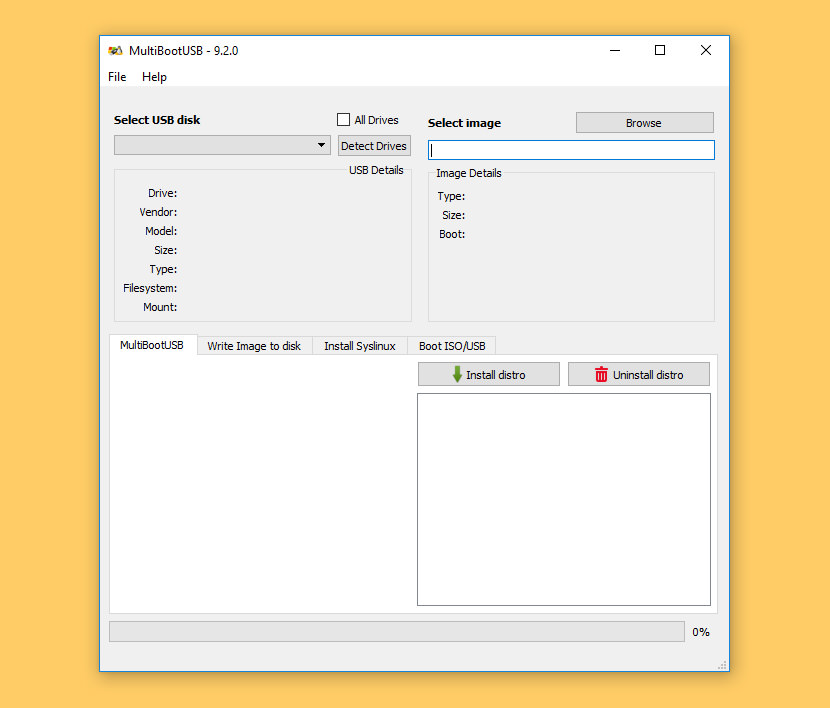Viewport: 830px width, 708px height.
Task: Browse for an image file
Action: click(644, 122)
